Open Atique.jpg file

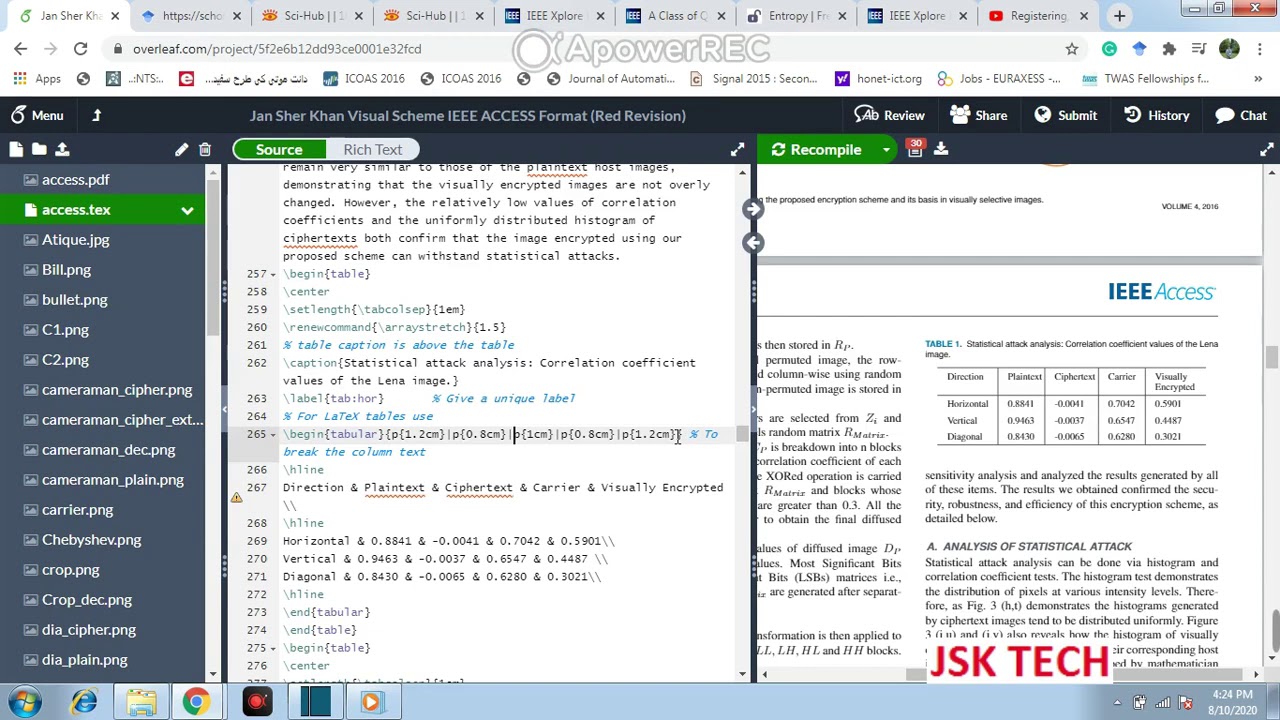coord(75,240)
